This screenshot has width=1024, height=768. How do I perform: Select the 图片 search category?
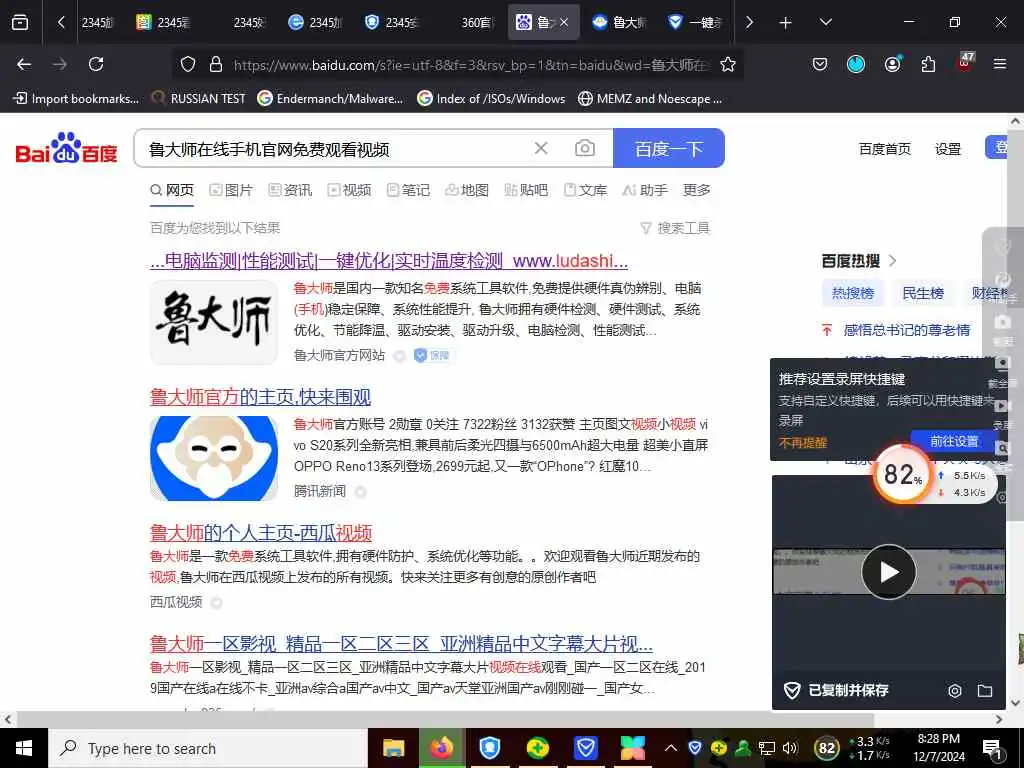click(231, 190)
